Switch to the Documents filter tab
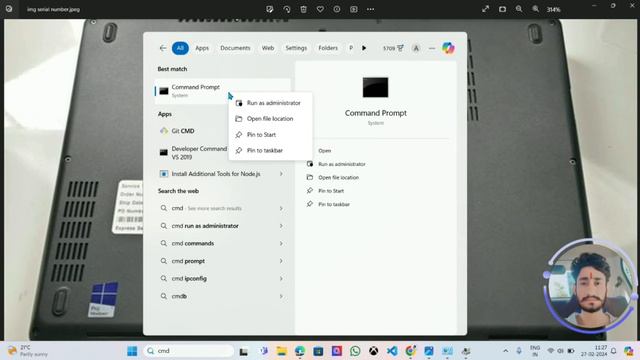 pyautogui.click(x=235, y=48)
